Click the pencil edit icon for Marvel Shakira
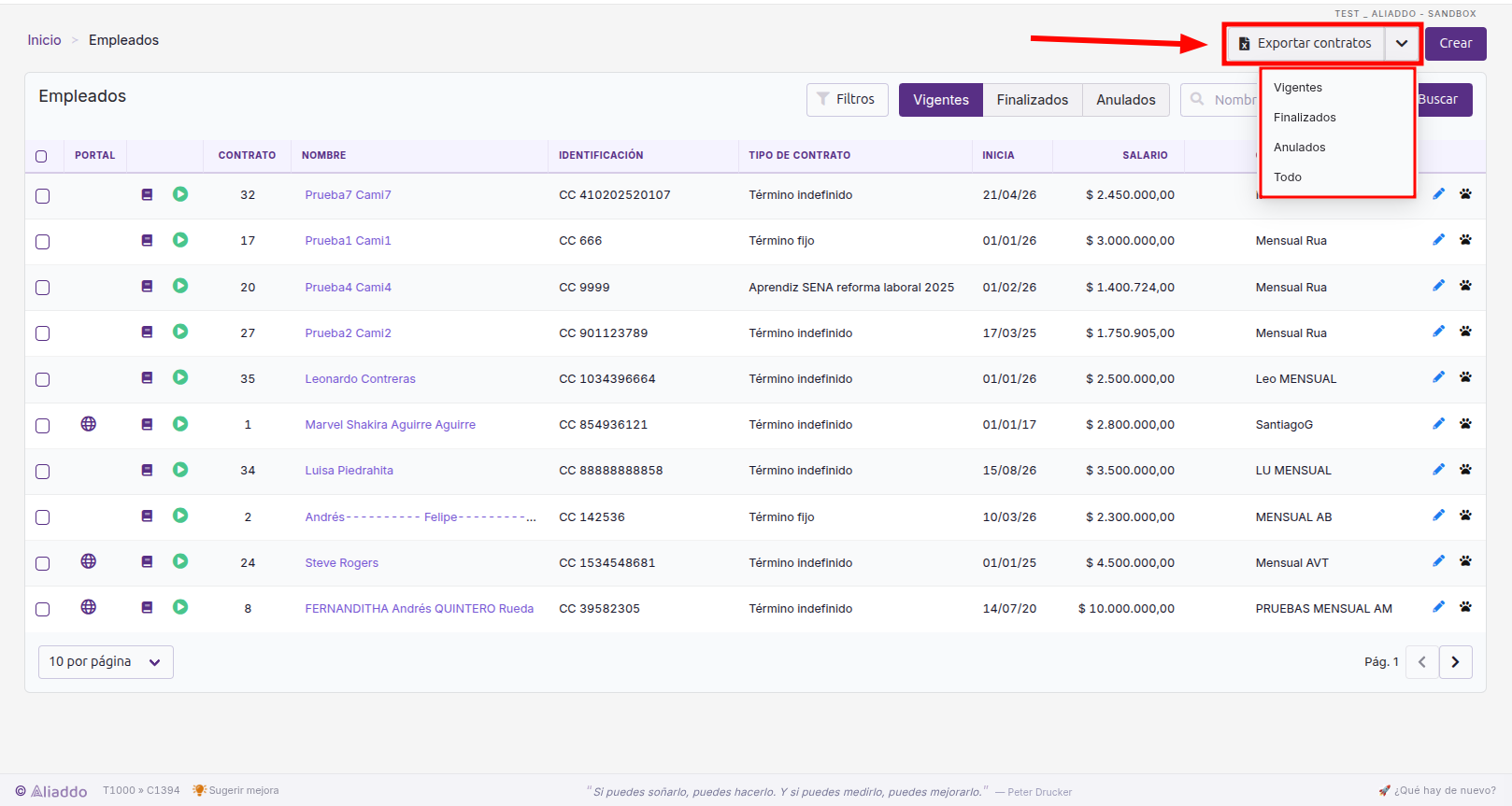Viewport: 1512px width, 806px height. (x=1438, y=424)
